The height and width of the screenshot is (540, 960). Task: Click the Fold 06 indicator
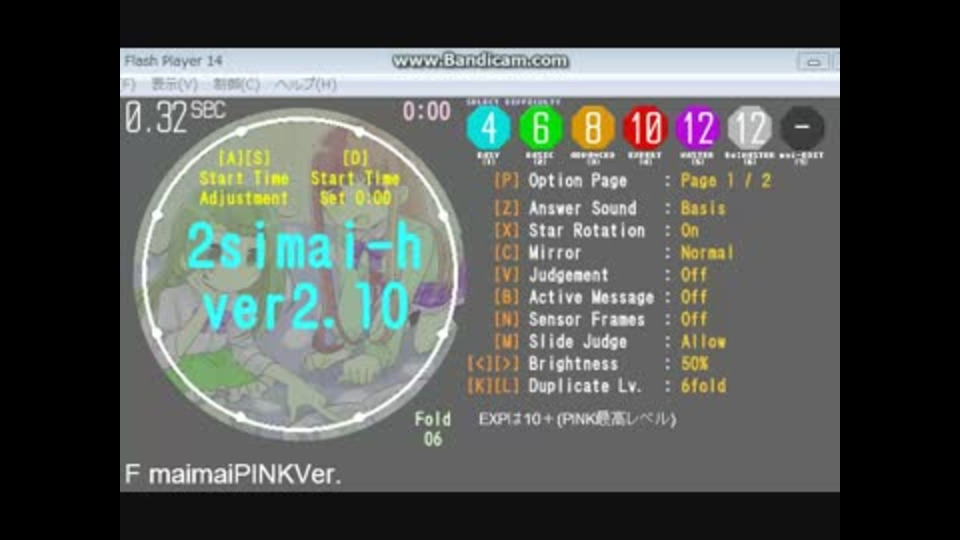[432, 429]
